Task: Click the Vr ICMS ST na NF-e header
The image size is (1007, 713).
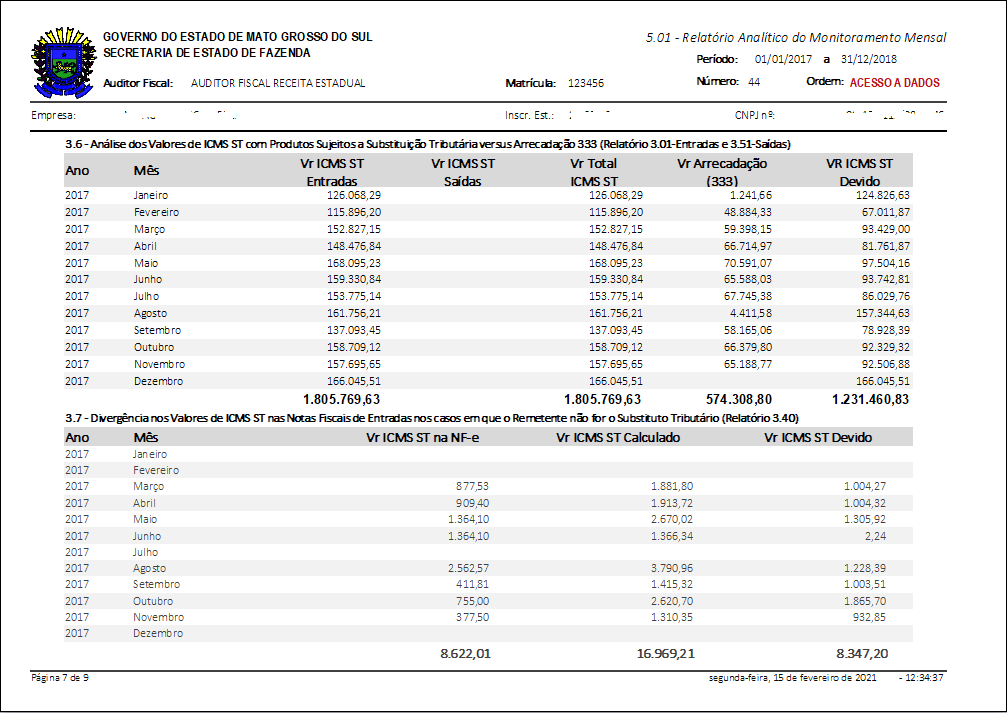Action: coord(428,437)
